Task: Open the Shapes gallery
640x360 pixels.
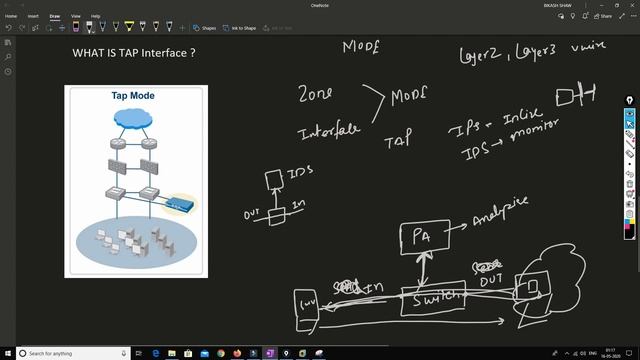Action: pyautogui.click(x=204, y=28)
